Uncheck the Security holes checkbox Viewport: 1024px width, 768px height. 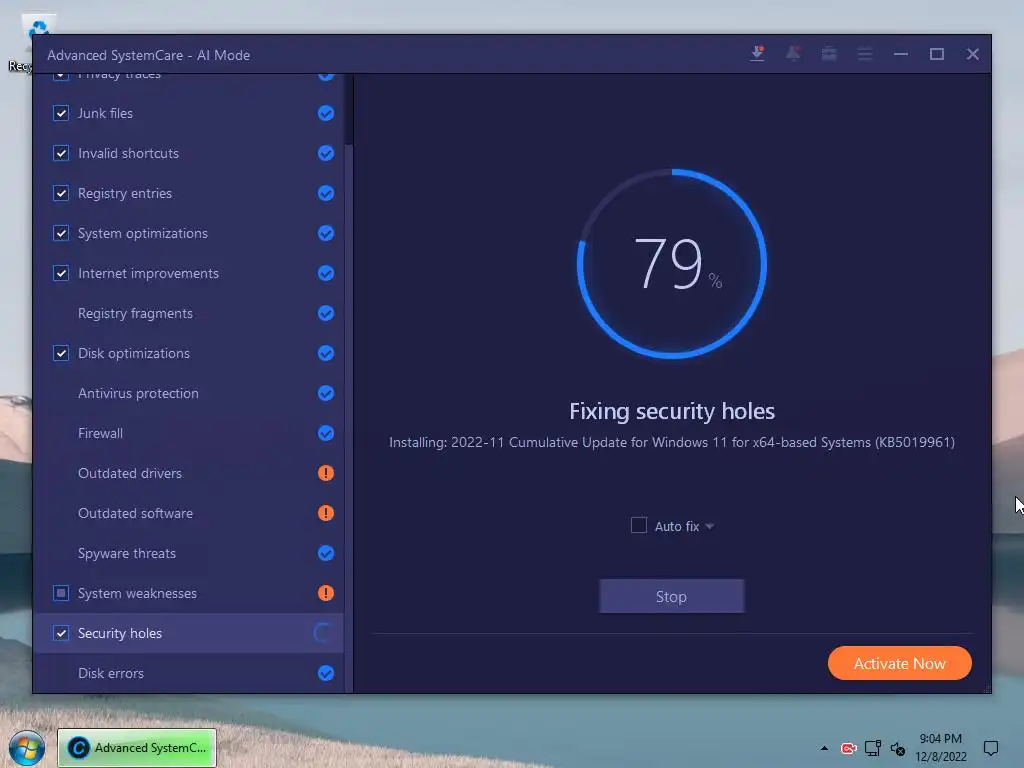click(61, 633)
